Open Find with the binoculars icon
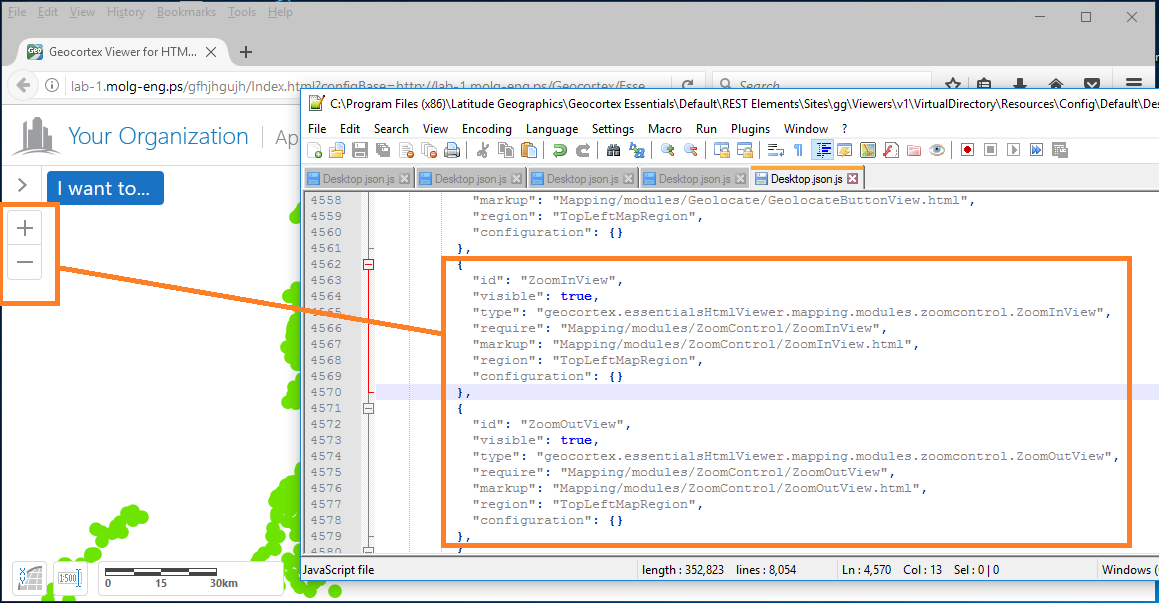 [614, 151]
